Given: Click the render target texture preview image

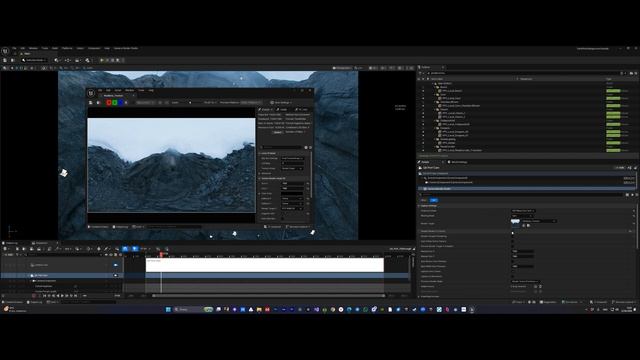Looking at the screenshot, I should pyautogui.click(x=171, y=165).
